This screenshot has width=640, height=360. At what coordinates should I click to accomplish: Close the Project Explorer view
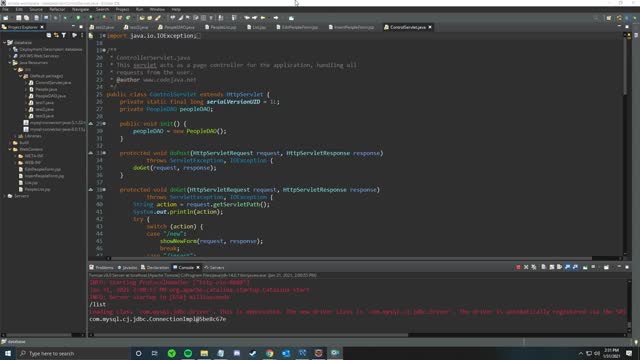click(x=42, y=27)
